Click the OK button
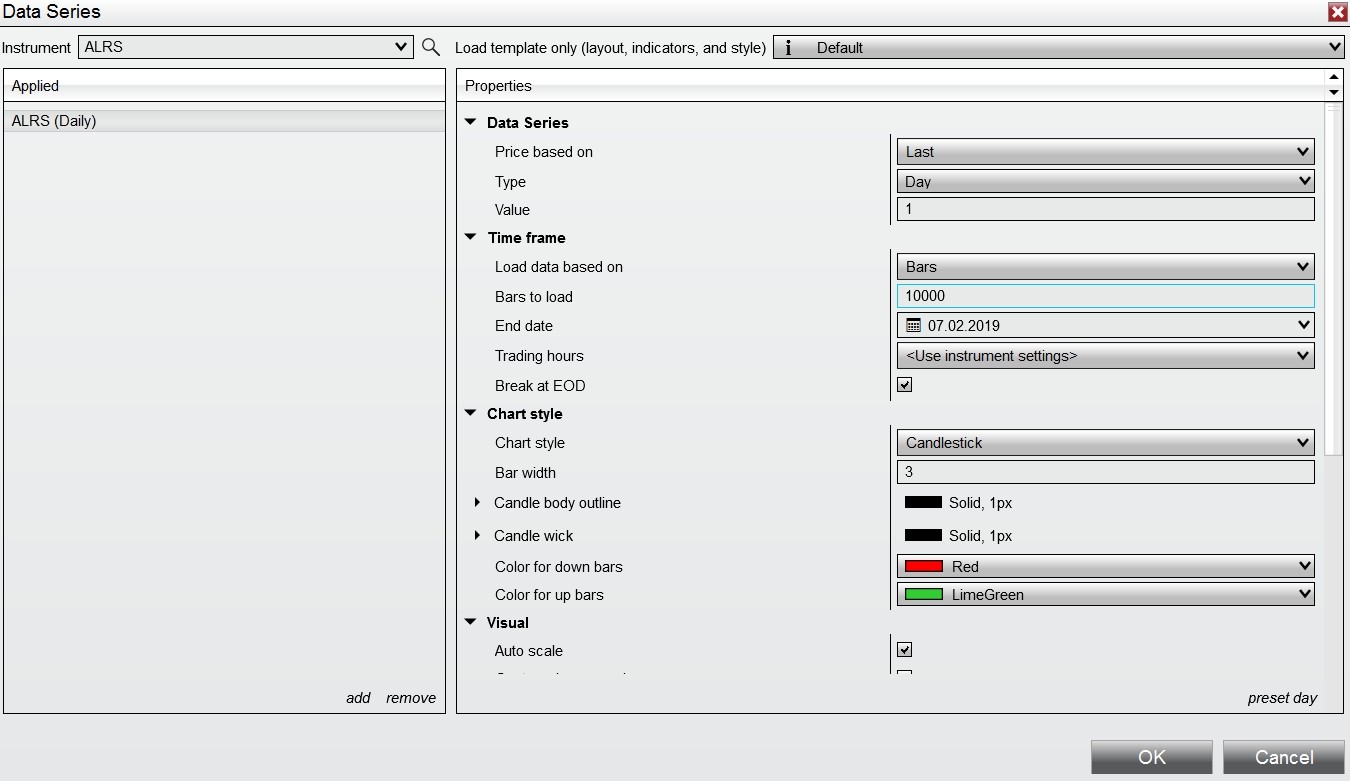 point(1152,757)
